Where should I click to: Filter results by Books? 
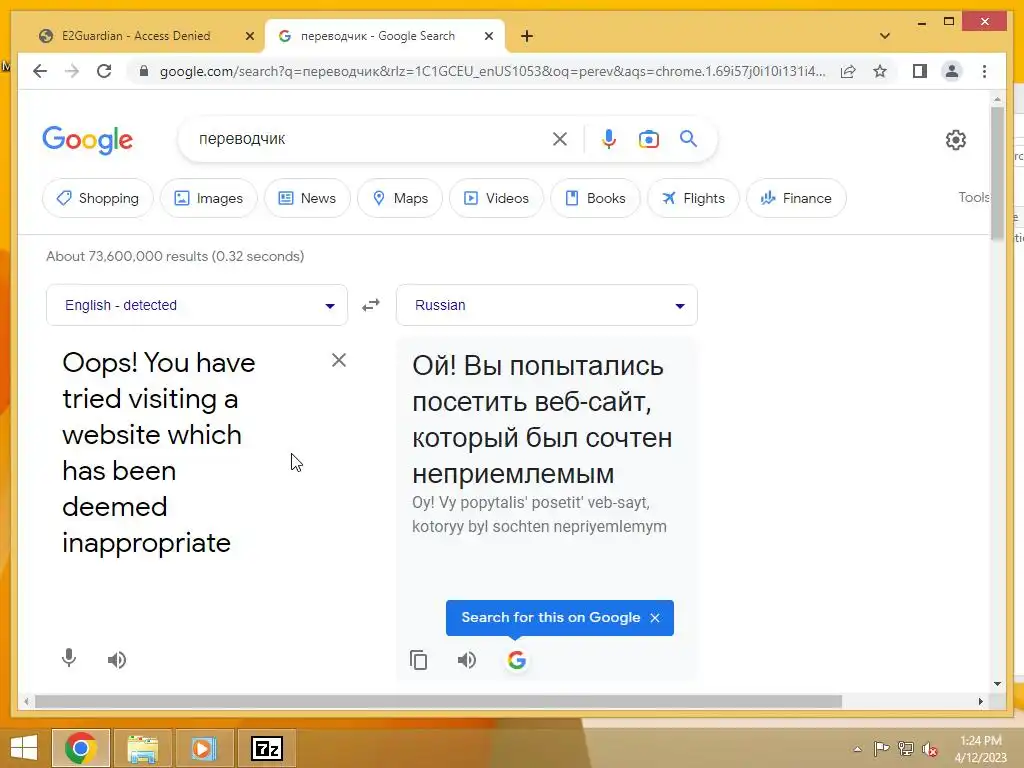click(x=595, y=198)
